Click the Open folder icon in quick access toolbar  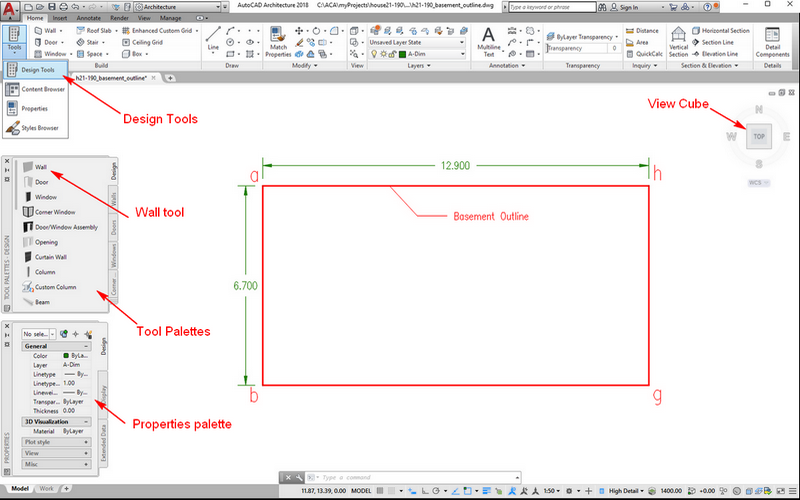tap(40, 7)
